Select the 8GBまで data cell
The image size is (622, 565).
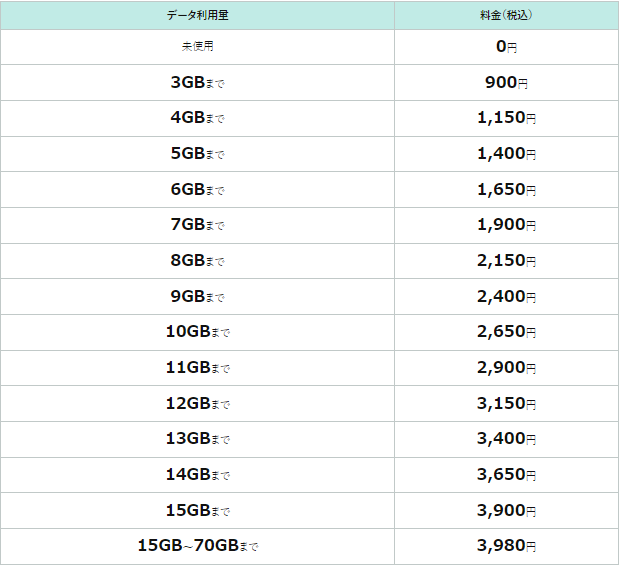tap(197, 261)
